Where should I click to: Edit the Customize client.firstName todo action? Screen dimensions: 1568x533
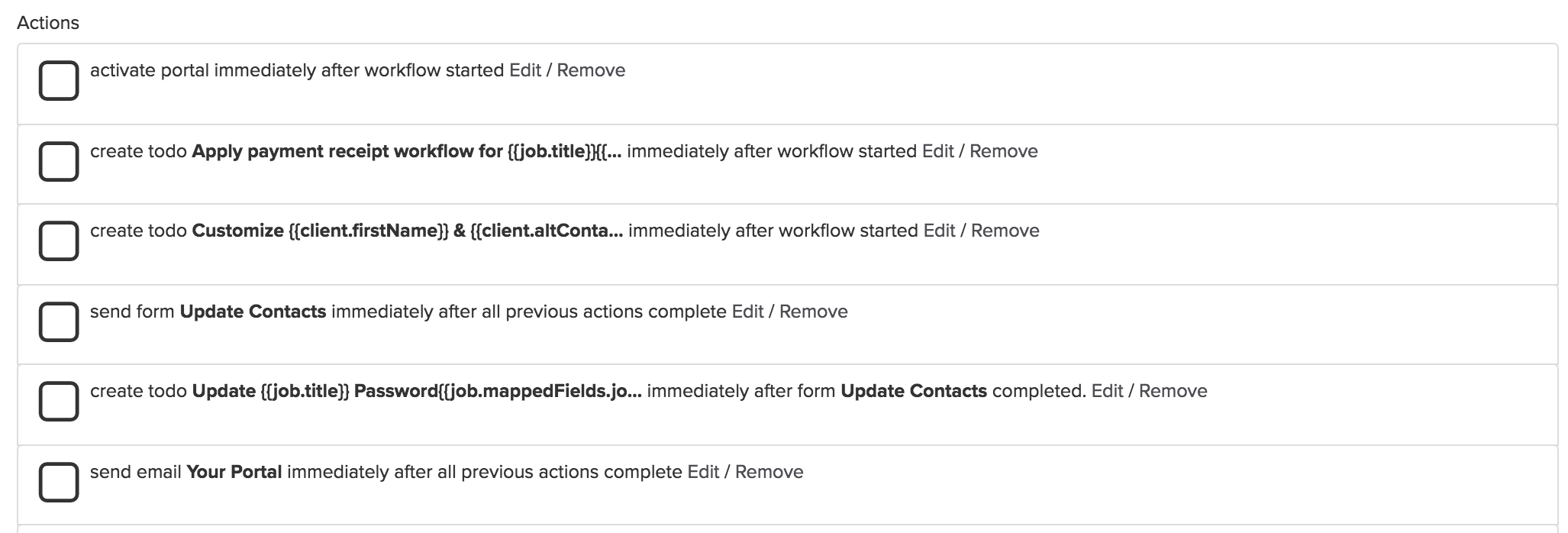[x=940, y=231]
